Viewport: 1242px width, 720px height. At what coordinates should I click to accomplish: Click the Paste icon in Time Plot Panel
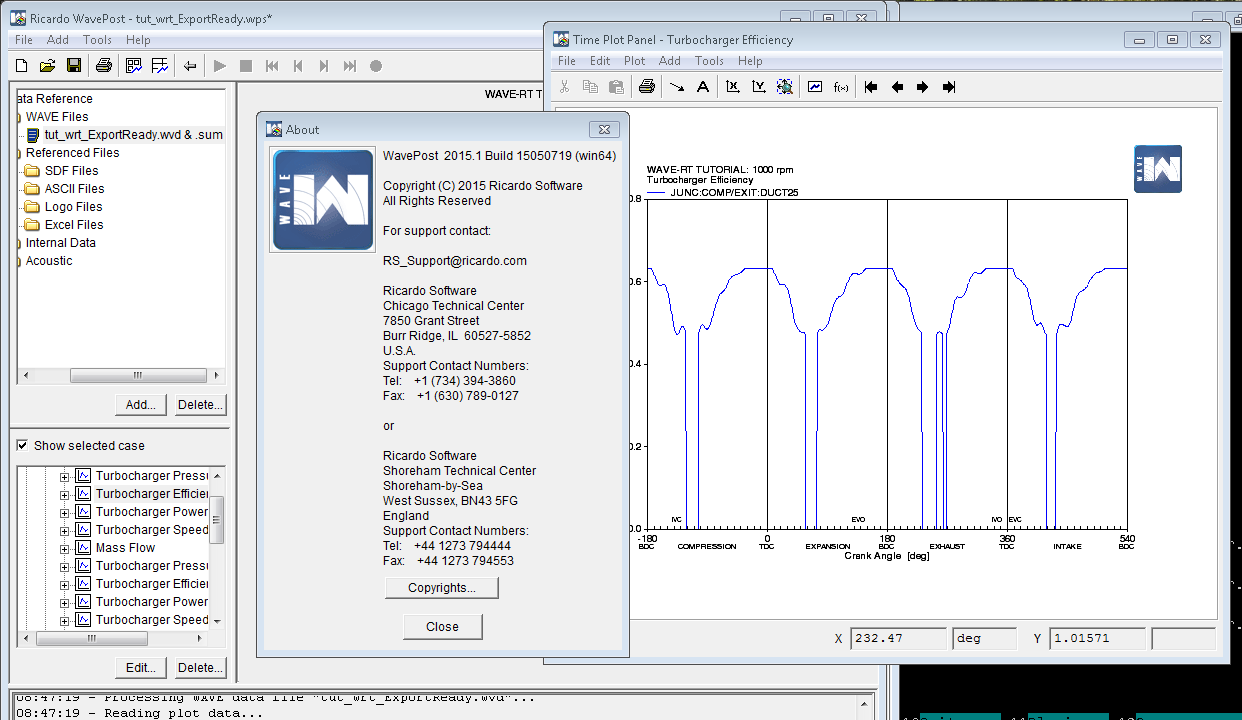[616, 87]
